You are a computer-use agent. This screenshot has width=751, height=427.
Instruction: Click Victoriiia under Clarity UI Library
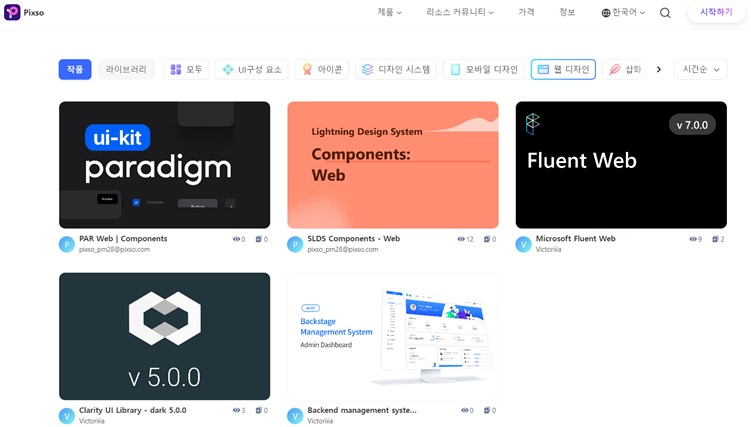(x=92, y=421)
